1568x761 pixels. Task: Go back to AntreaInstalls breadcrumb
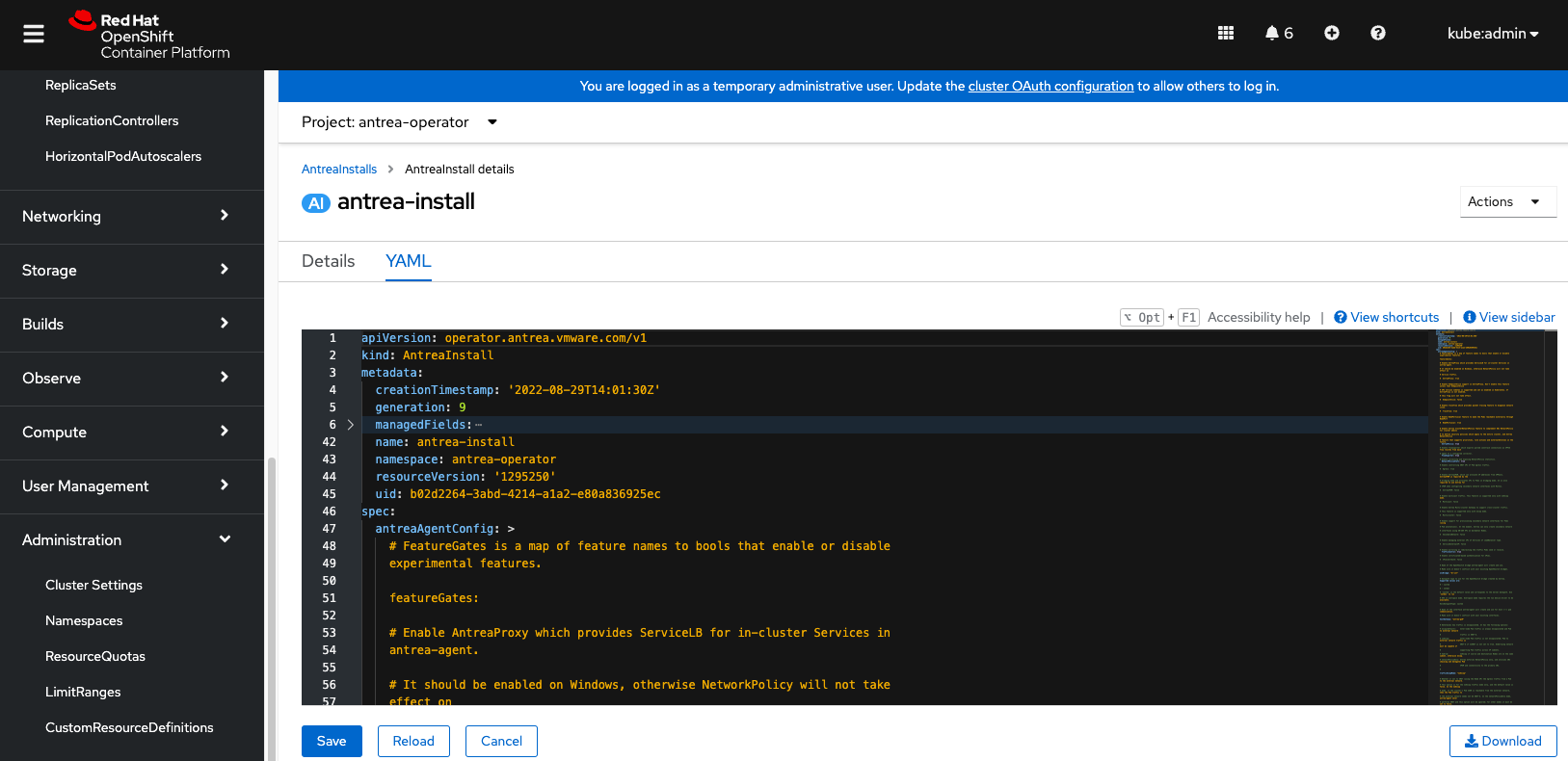tap(339, 169)
